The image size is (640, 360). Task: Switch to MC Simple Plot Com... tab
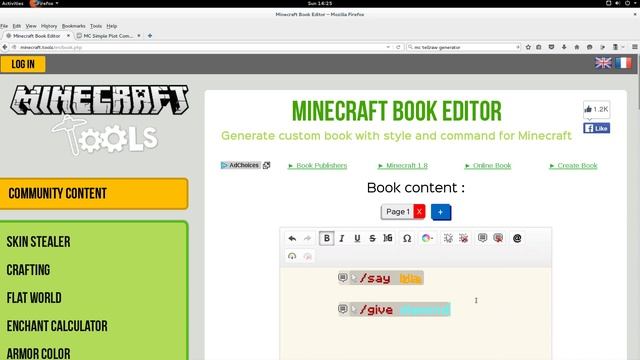[x=108, y=36]
